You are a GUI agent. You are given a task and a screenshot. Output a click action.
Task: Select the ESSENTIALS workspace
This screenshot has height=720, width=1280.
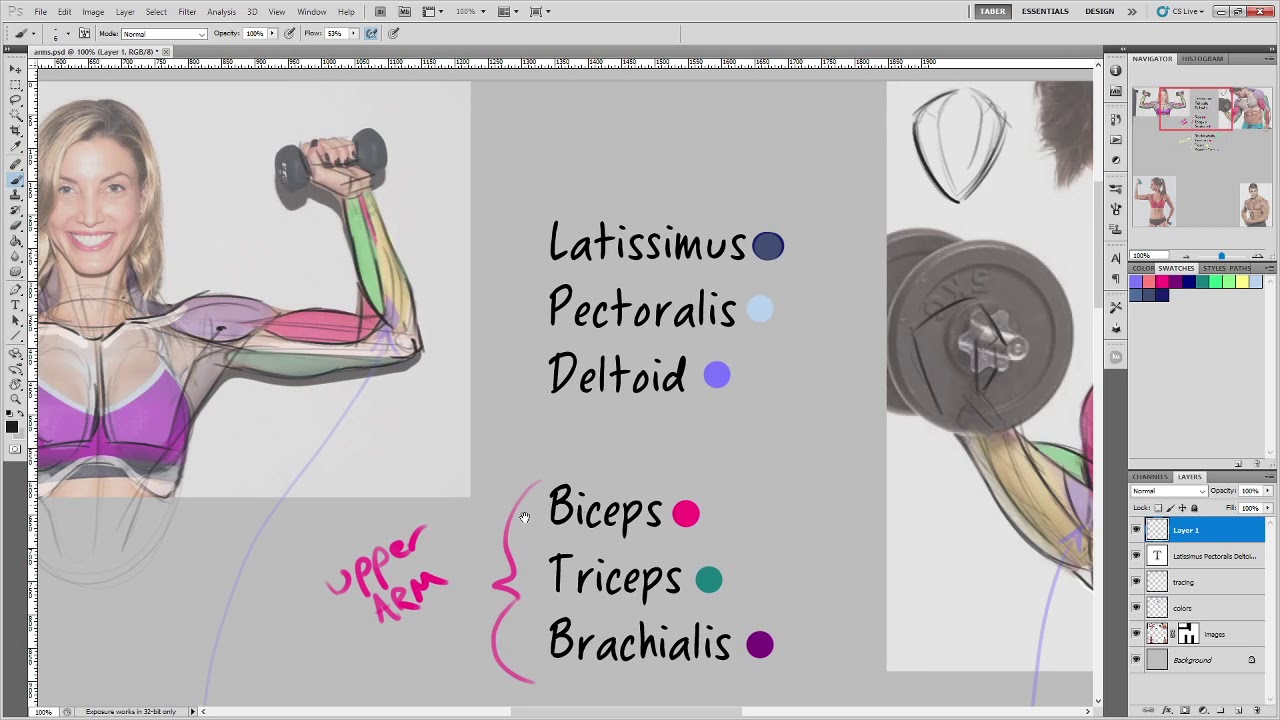click(x=1045, y=12)
